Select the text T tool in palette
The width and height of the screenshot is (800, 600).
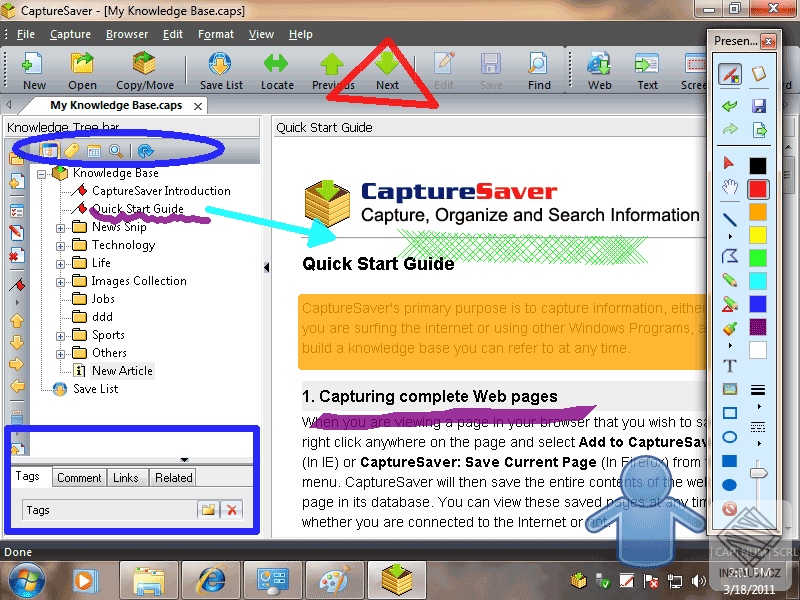pyautogui.click(x=730, y=366)
